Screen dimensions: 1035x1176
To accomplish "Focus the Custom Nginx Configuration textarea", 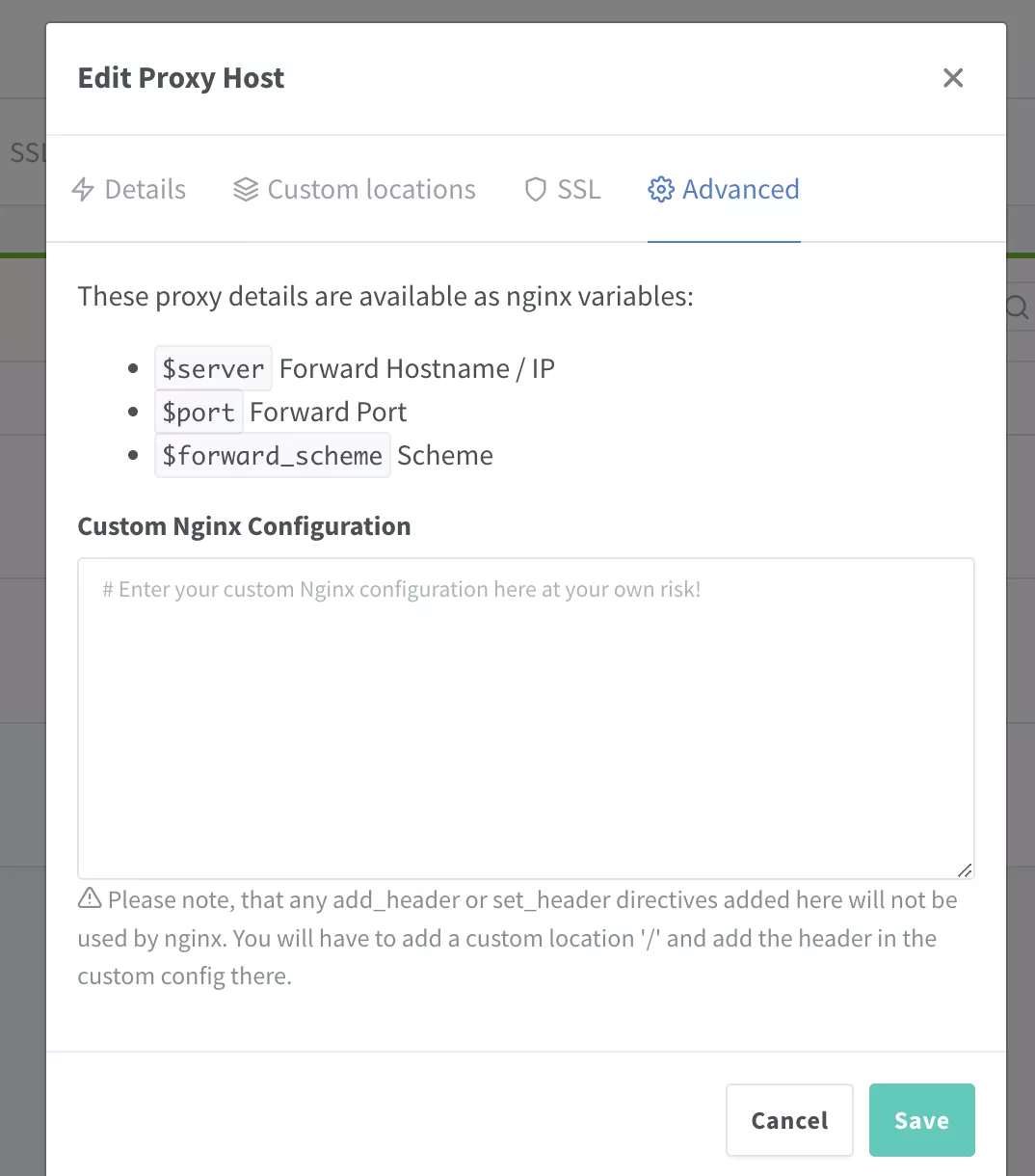I will [x=525, y=718].
